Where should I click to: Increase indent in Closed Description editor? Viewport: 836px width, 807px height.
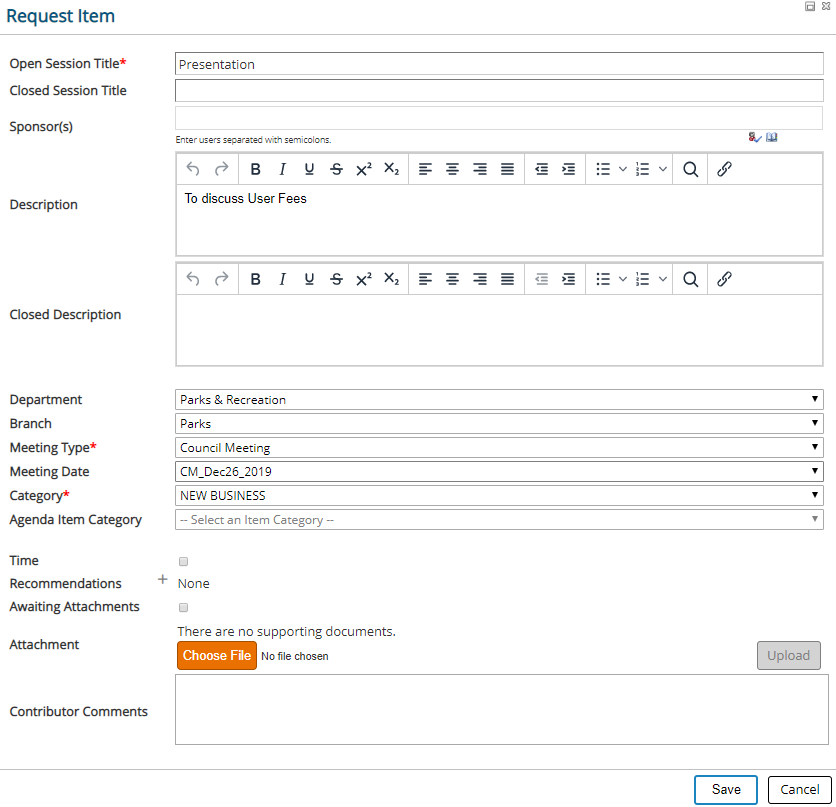coord(569,279)
